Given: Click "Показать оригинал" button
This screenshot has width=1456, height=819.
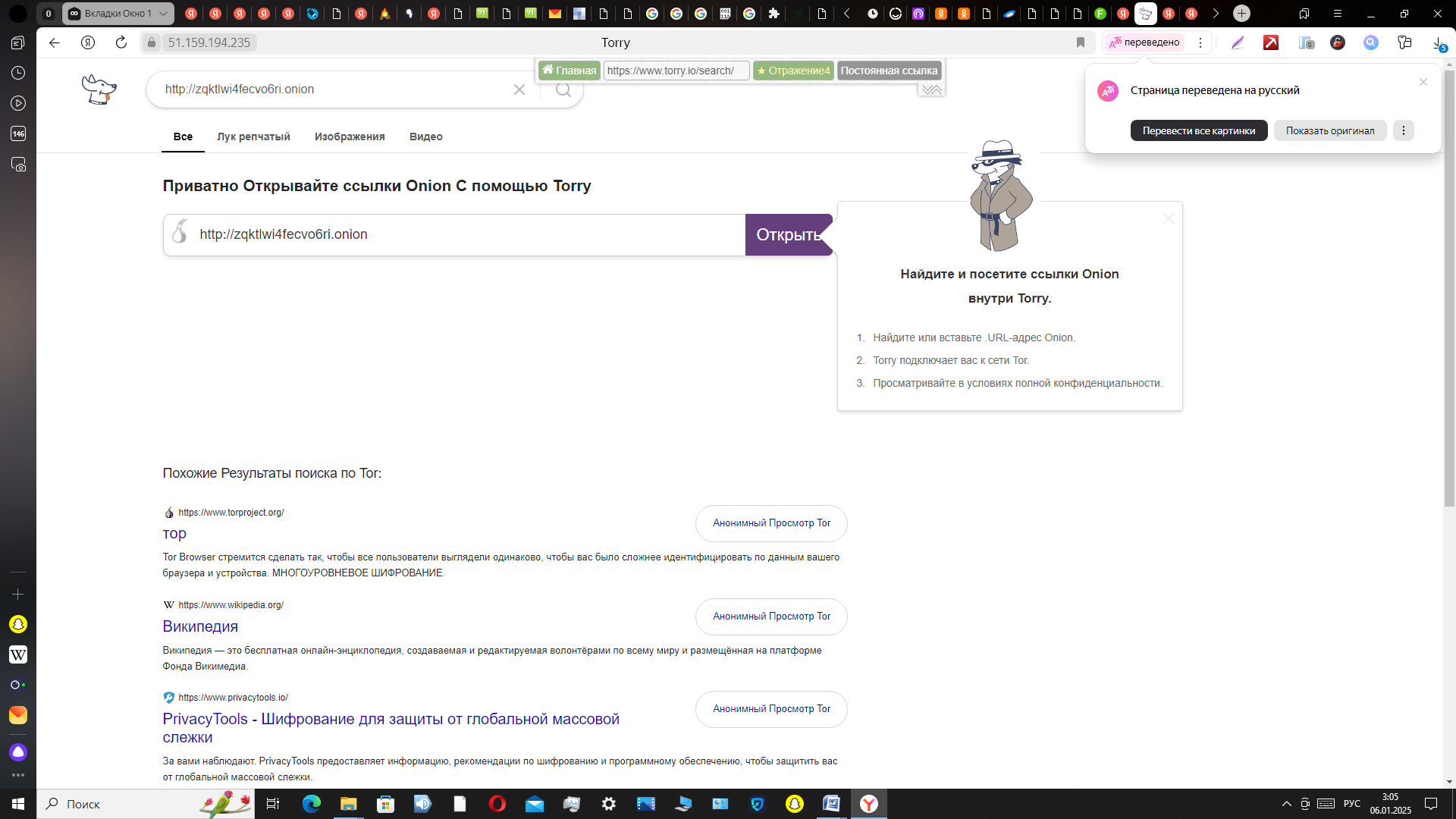Looking at the screenshot, I should pyautogui.click(x=1330, y=130).
